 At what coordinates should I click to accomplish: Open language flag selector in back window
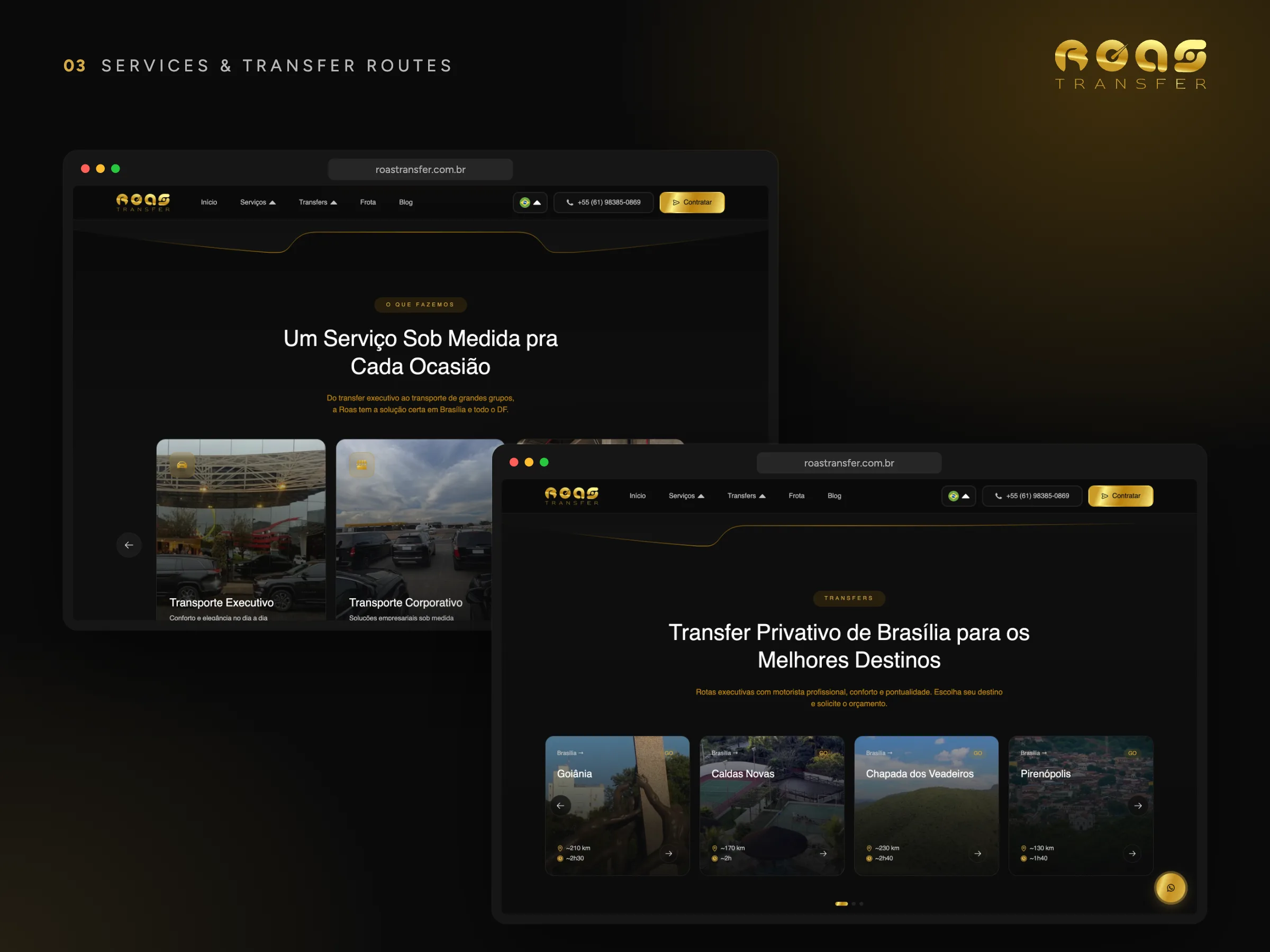pos(530,202)
